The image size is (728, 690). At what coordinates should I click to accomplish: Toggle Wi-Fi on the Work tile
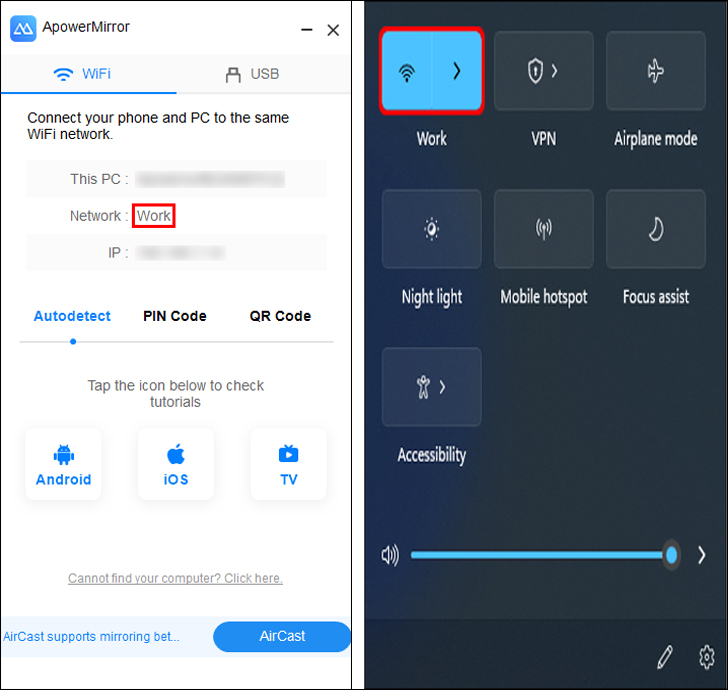(x=407, y=71)
